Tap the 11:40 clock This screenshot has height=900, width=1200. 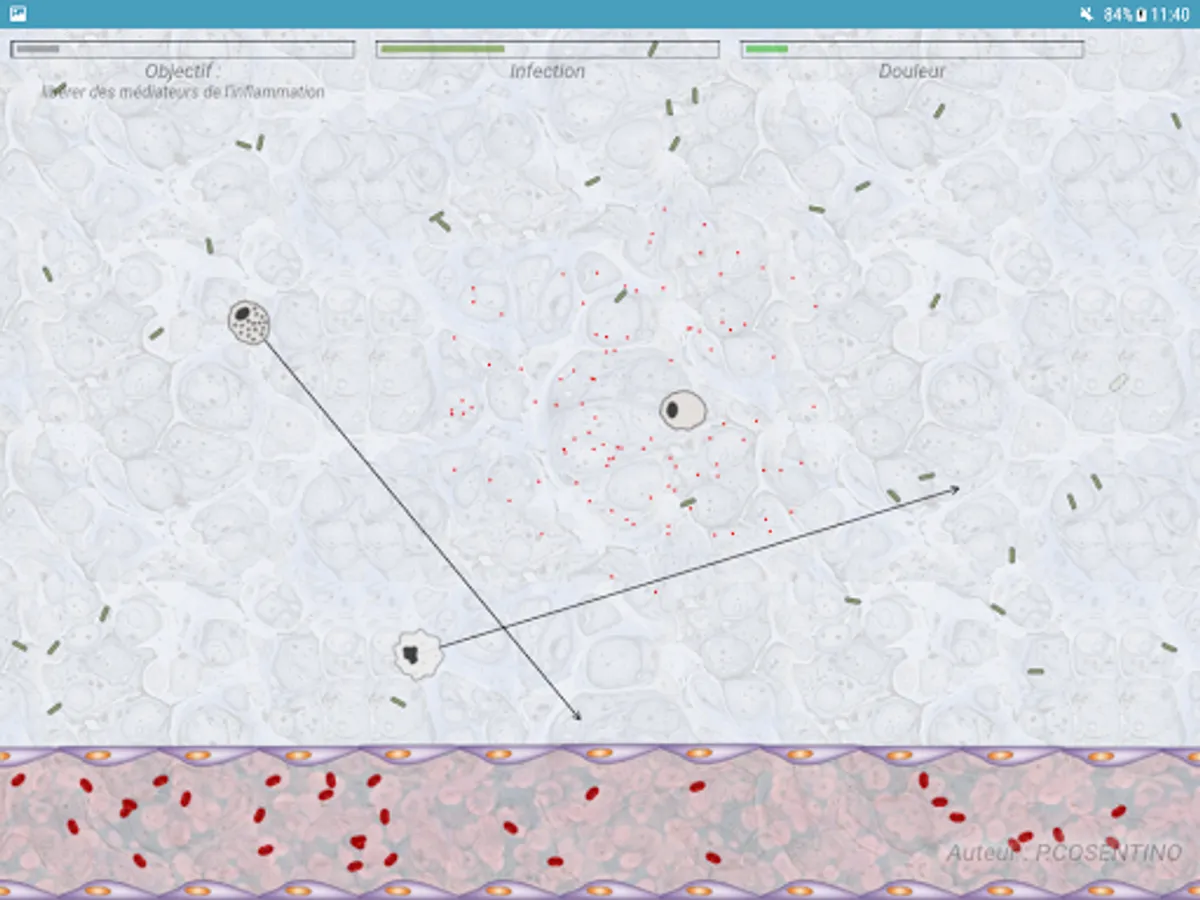coord(1170,14)
